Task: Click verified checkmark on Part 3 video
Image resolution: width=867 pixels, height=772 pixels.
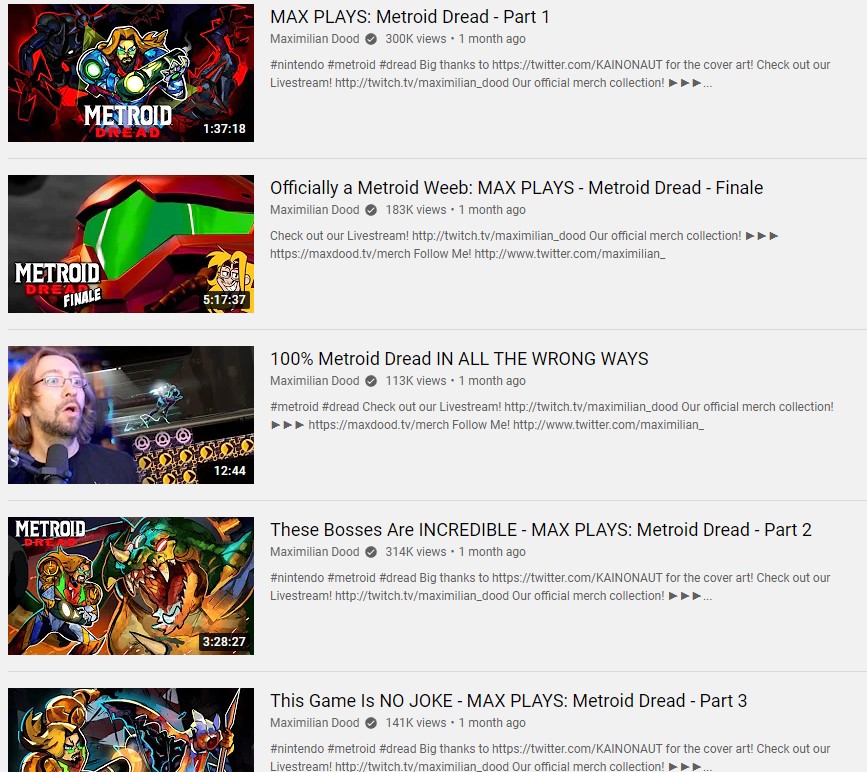Action: 372,722
